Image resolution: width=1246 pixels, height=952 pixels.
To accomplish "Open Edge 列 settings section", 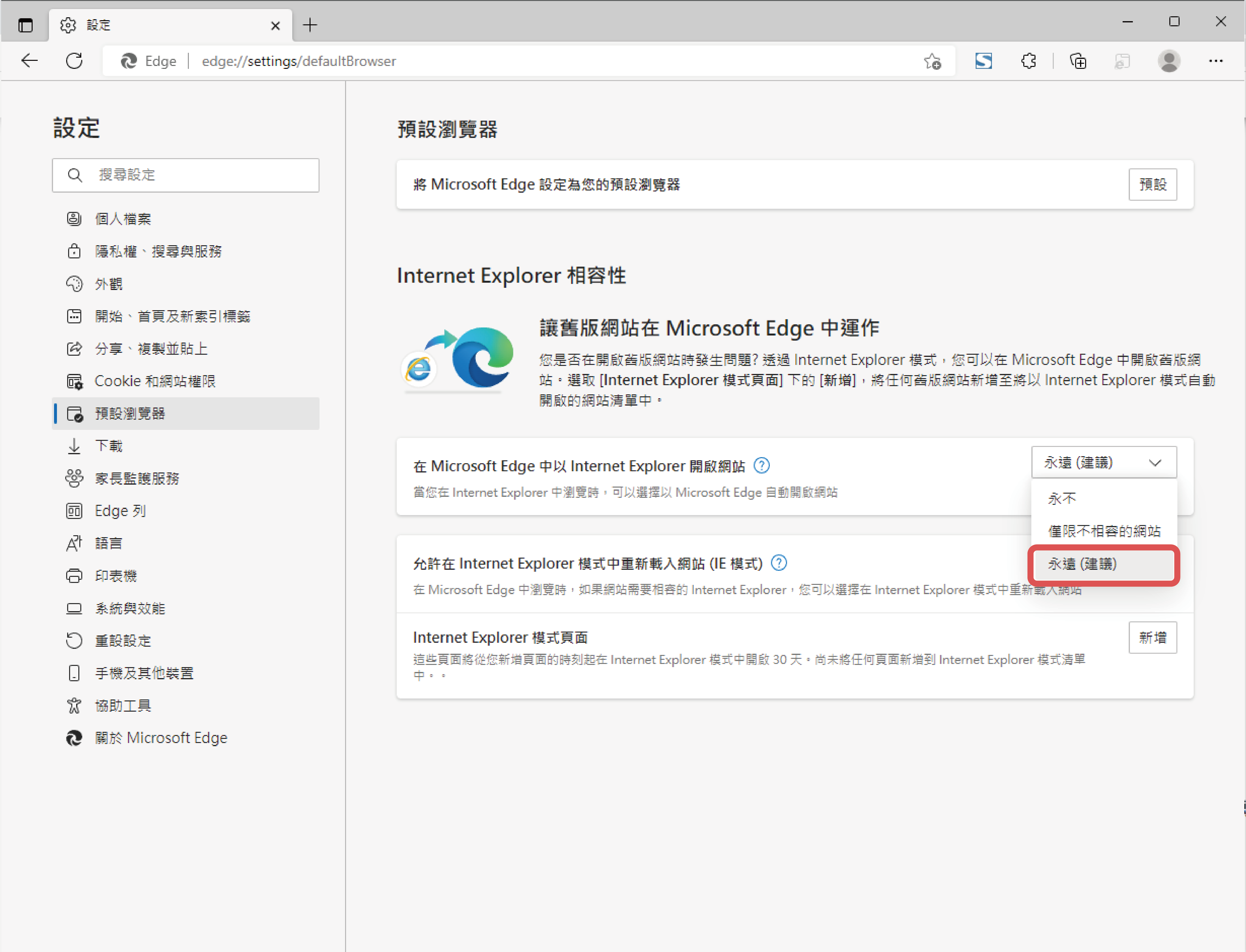I will point(186,511).
